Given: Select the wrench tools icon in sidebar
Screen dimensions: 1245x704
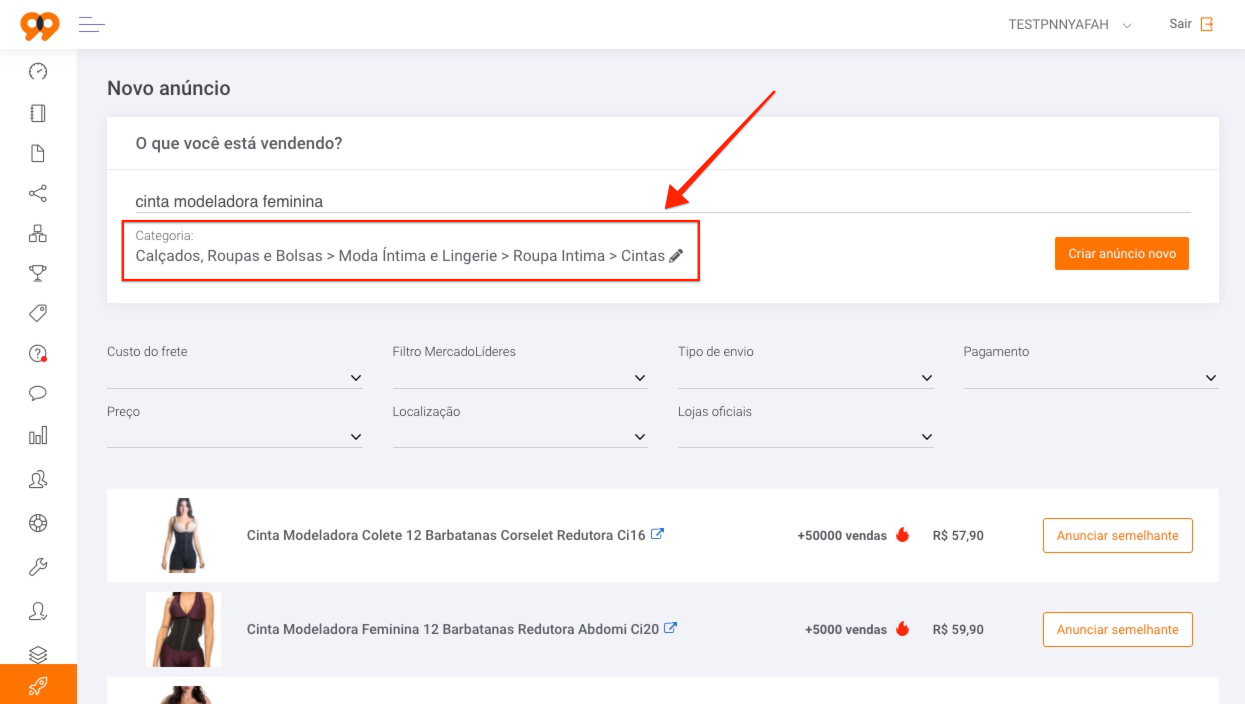Looking at the screenshot, I should click(x=38, y=567).
